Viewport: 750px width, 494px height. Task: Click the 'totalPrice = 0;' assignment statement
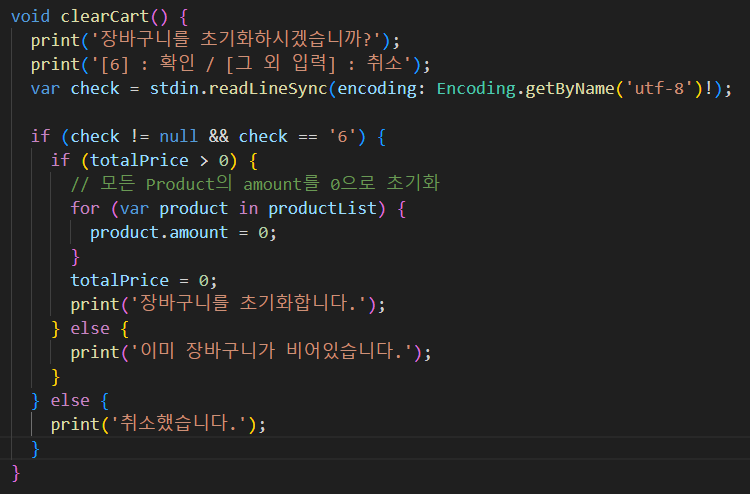click(144, 281)
